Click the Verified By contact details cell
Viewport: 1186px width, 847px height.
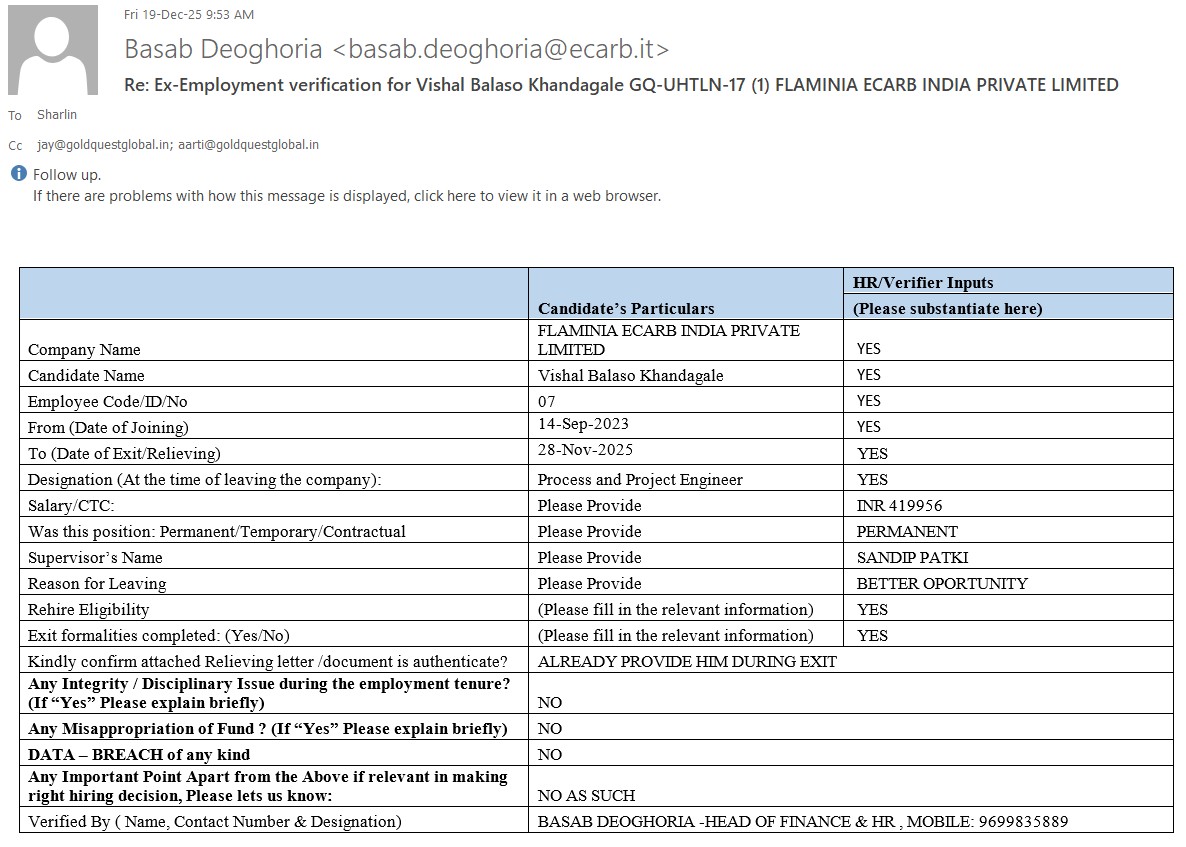pos(802,822)
